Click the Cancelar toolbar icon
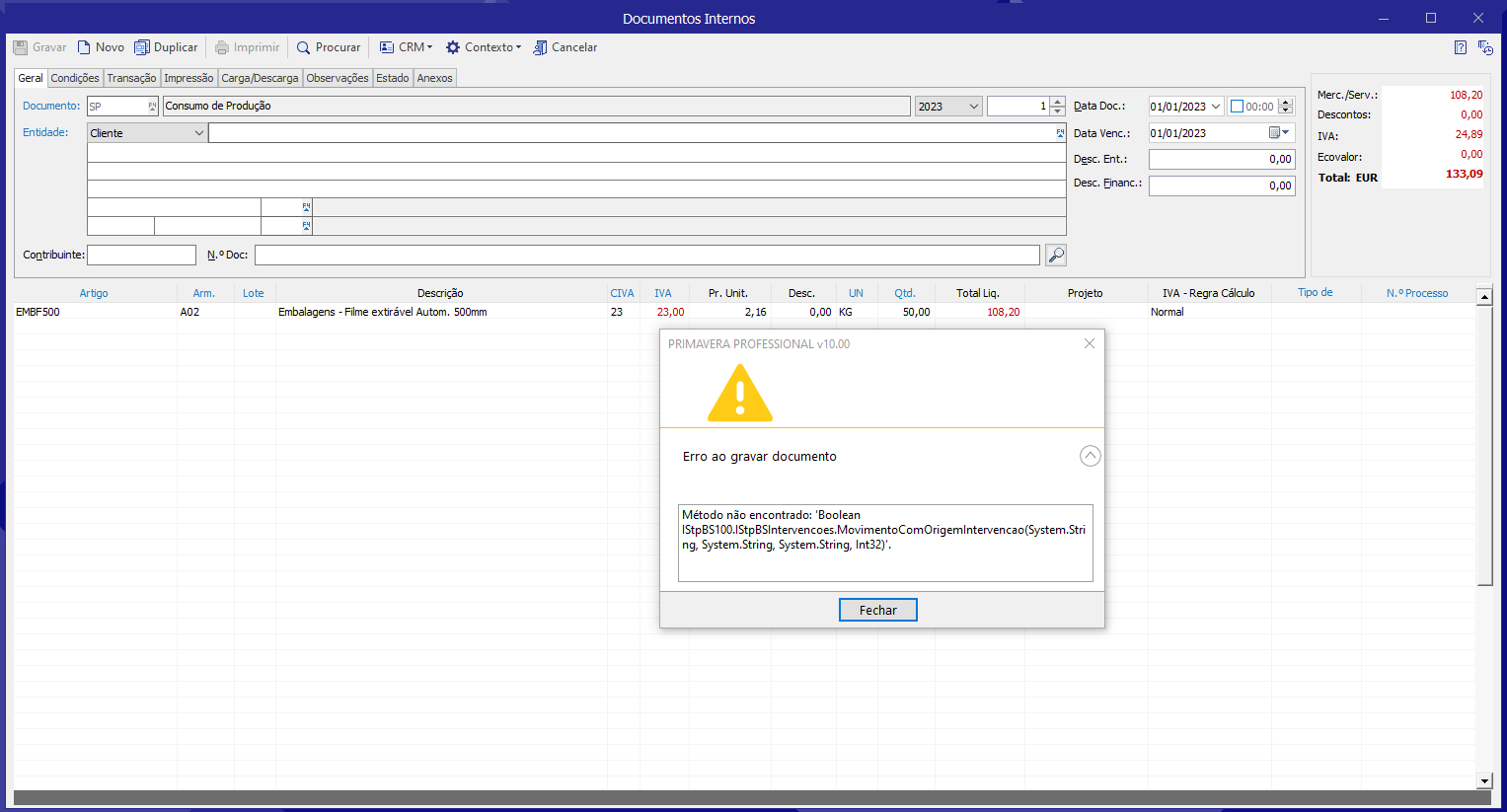1507x812 pixels. point(540,47)
